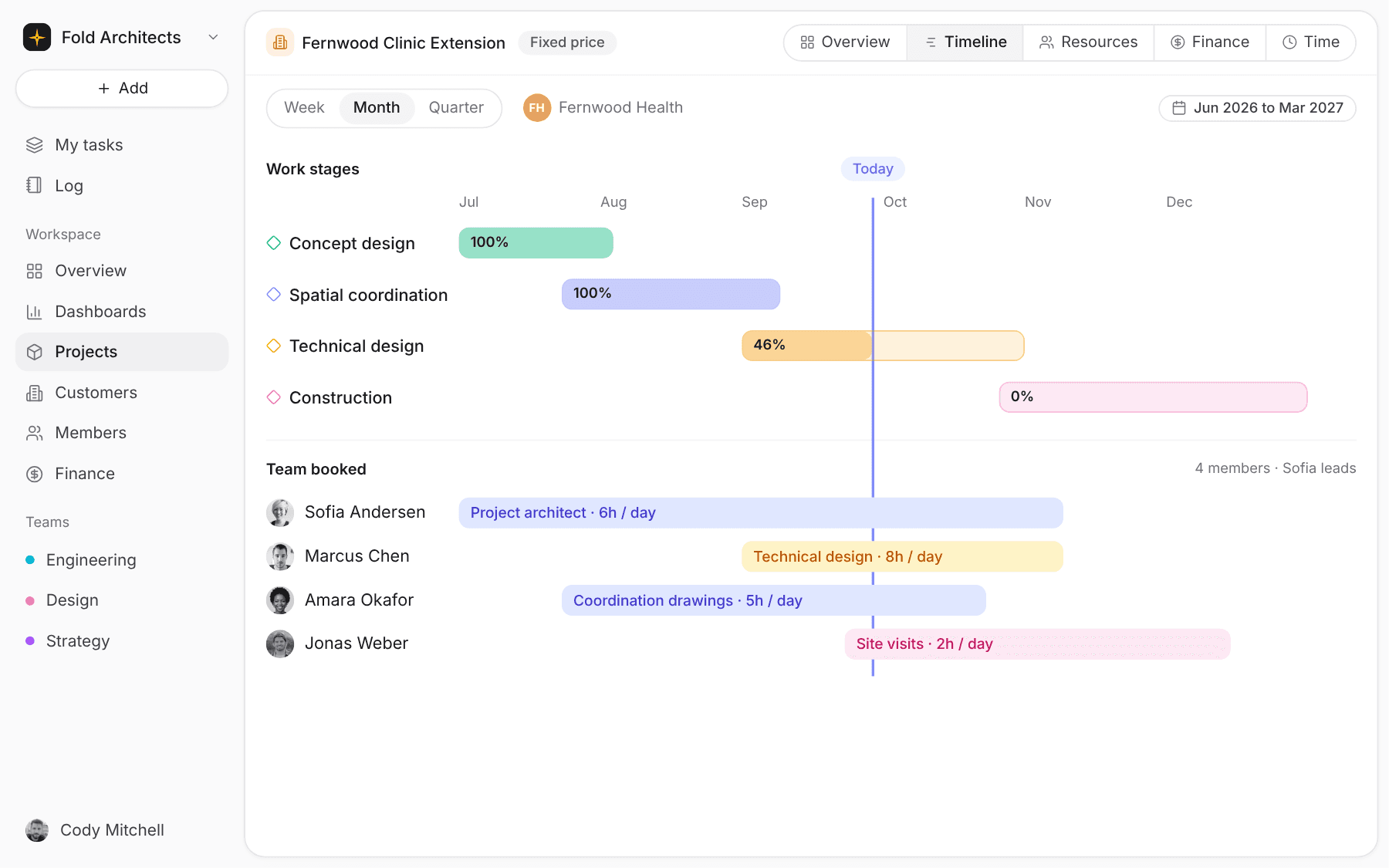Click Sofia Andersen's Project architect booking bar

tap(761, 513)
